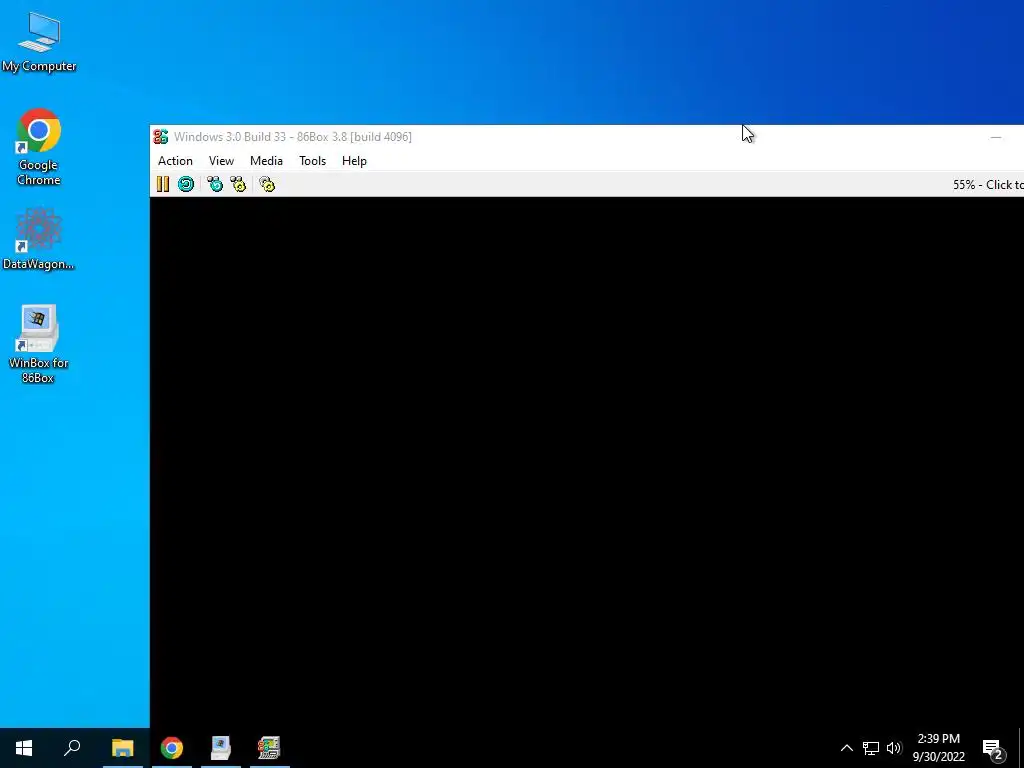Show hidden system tray icons
Screen dimensions: 1024x768
(846, 748)
